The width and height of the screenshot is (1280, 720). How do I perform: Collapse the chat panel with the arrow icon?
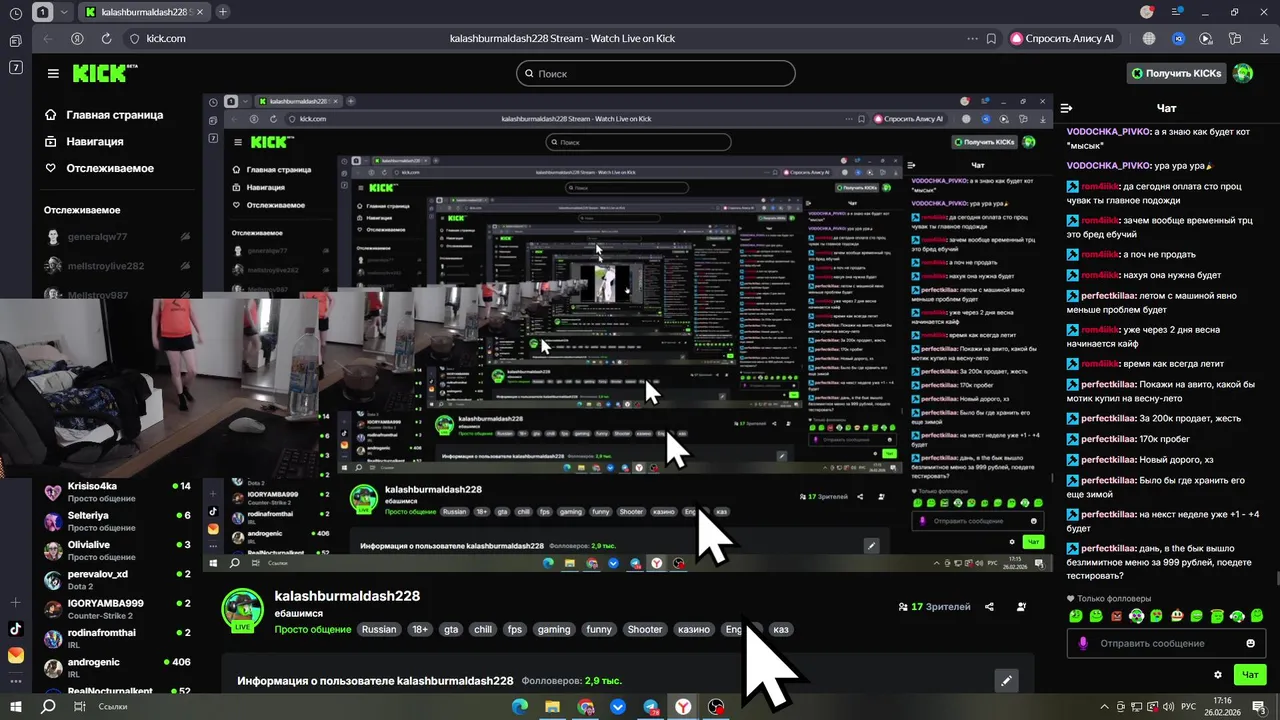tap(1066, 108)
